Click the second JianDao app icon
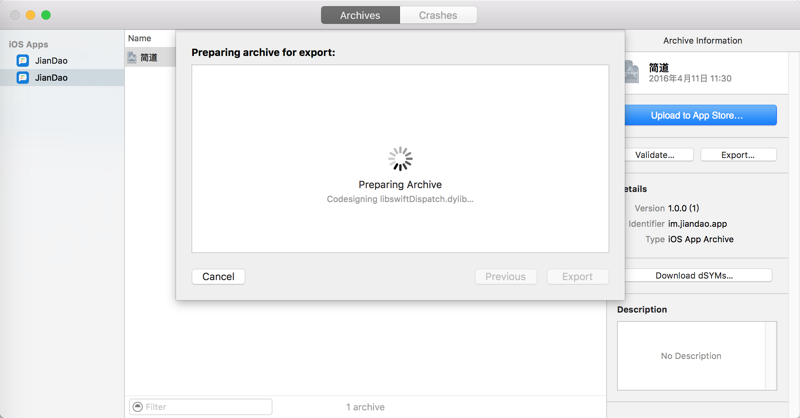Screen dimensions: 800x418 pos(22,78)
